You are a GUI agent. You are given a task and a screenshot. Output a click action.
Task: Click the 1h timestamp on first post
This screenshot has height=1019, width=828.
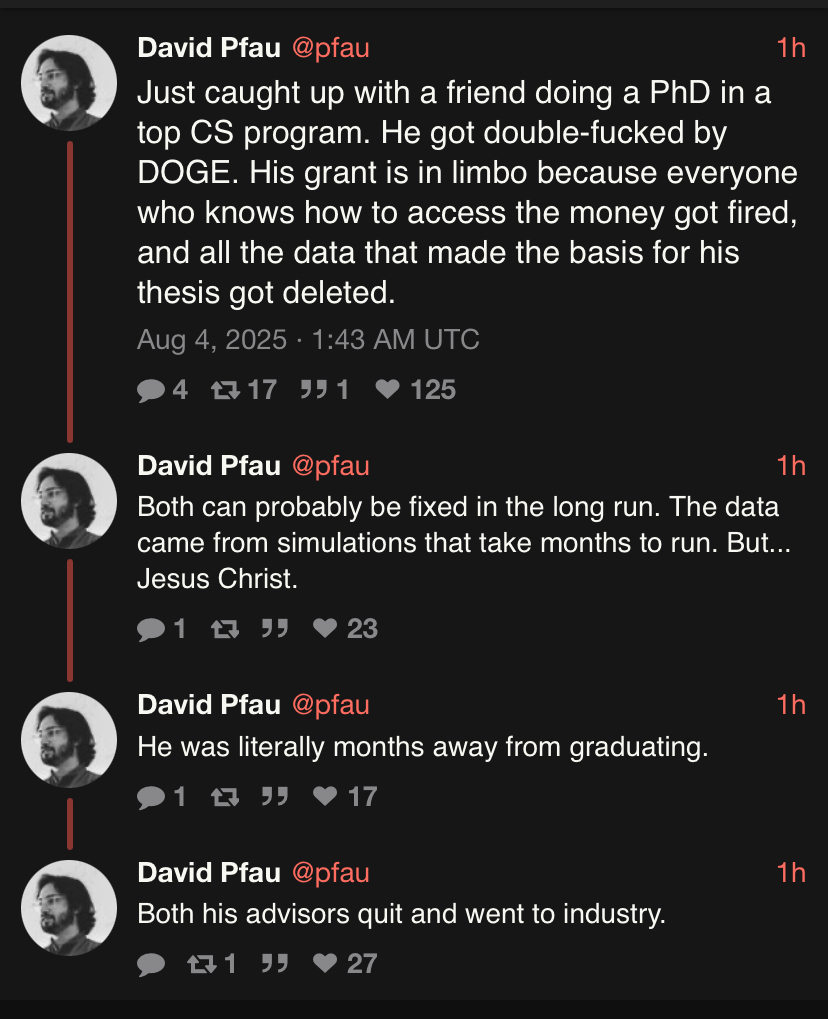[x=790, y=47]
